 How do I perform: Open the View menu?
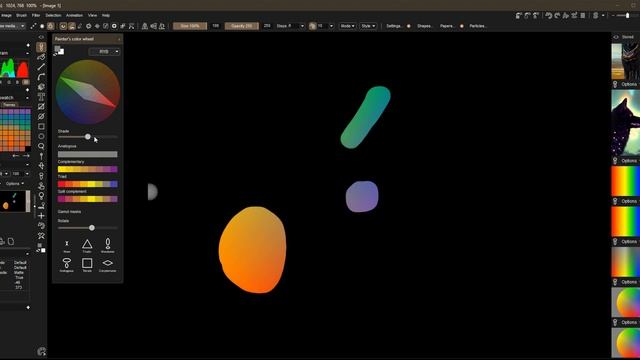click(93, 15)
